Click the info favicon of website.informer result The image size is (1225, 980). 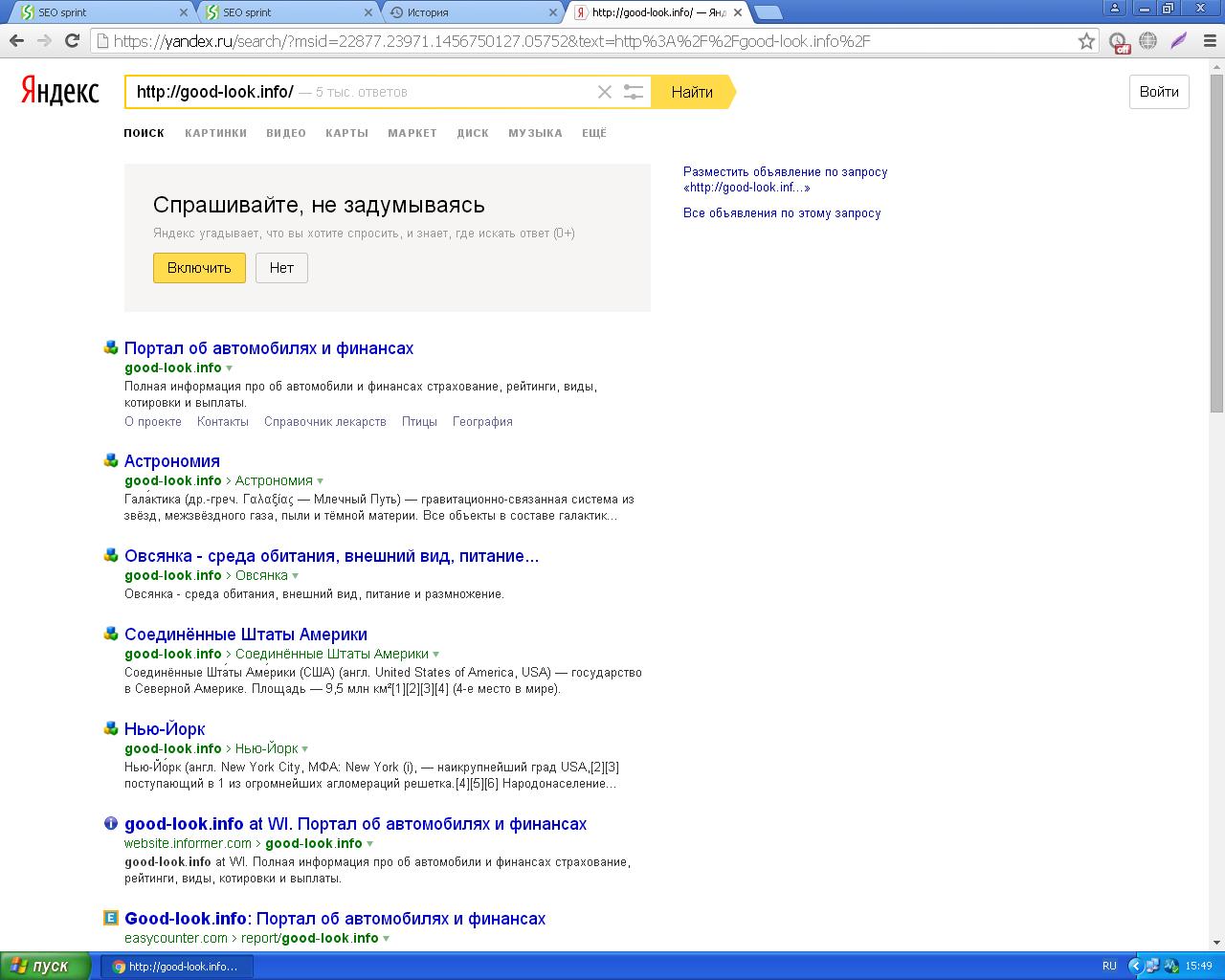[x=111, y=823]
